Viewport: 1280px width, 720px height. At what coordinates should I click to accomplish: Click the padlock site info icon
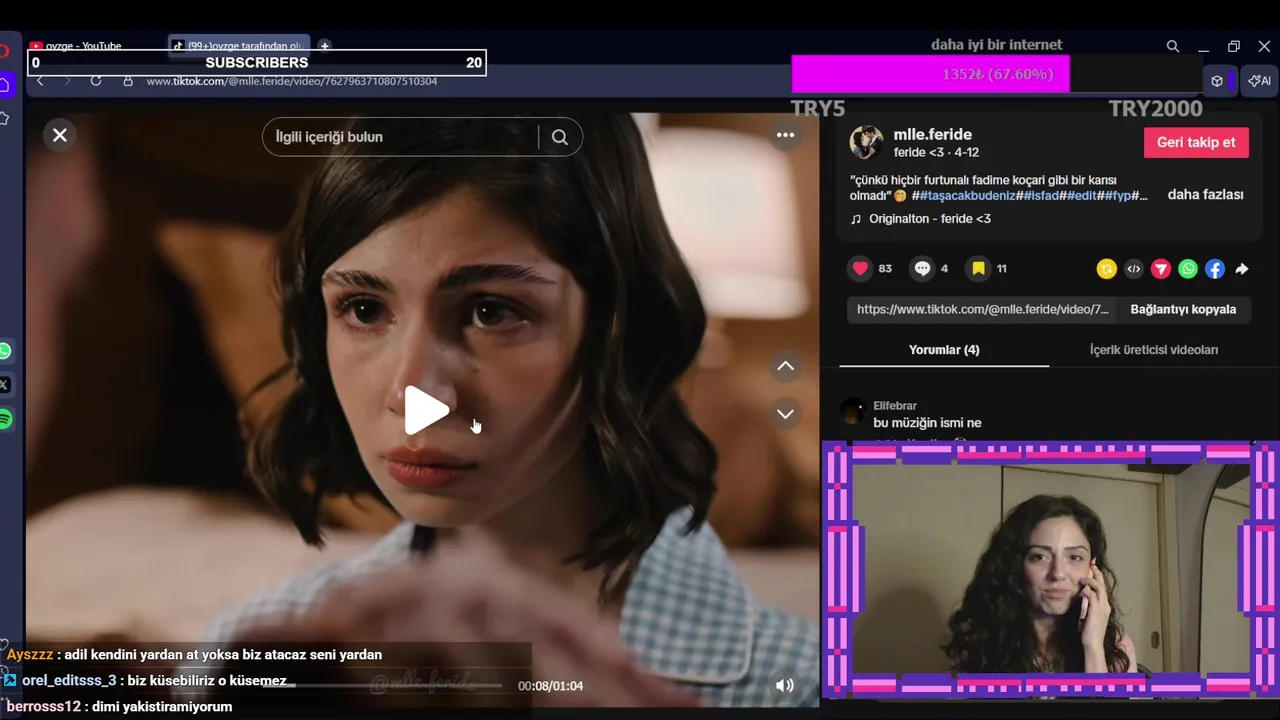pyautogui.click(x=128, y=81)
